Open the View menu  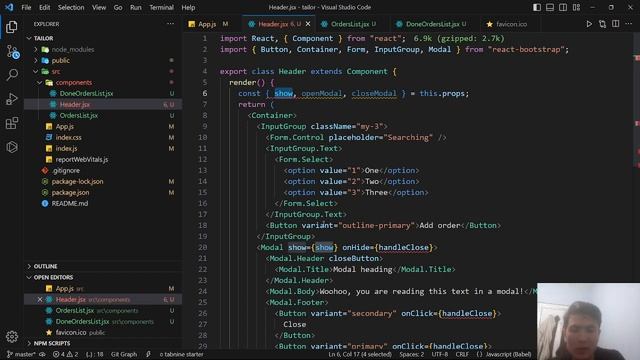click(x=99, y=7)
